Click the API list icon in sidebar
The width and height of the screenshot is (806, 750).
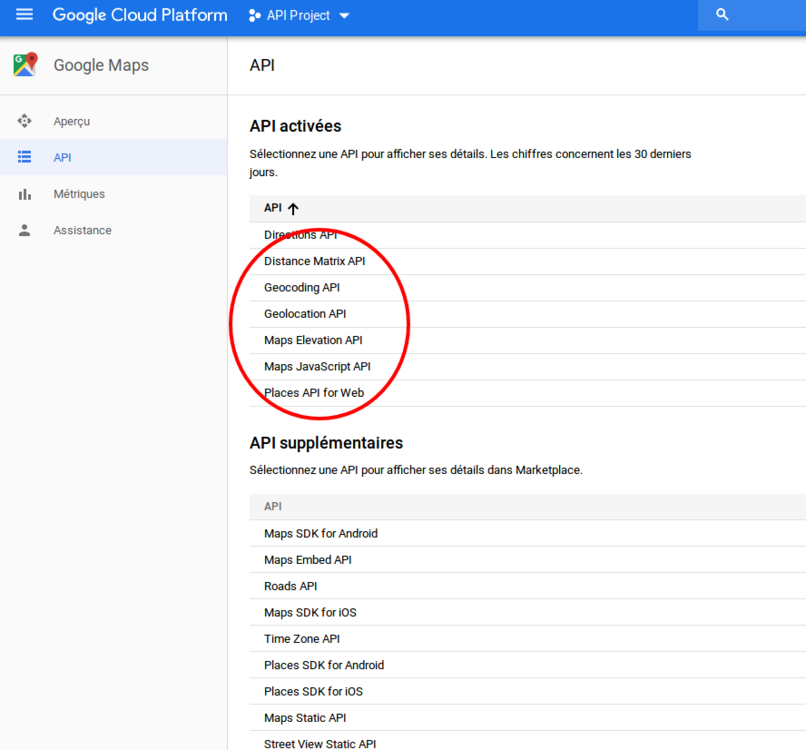click(24, 157)
